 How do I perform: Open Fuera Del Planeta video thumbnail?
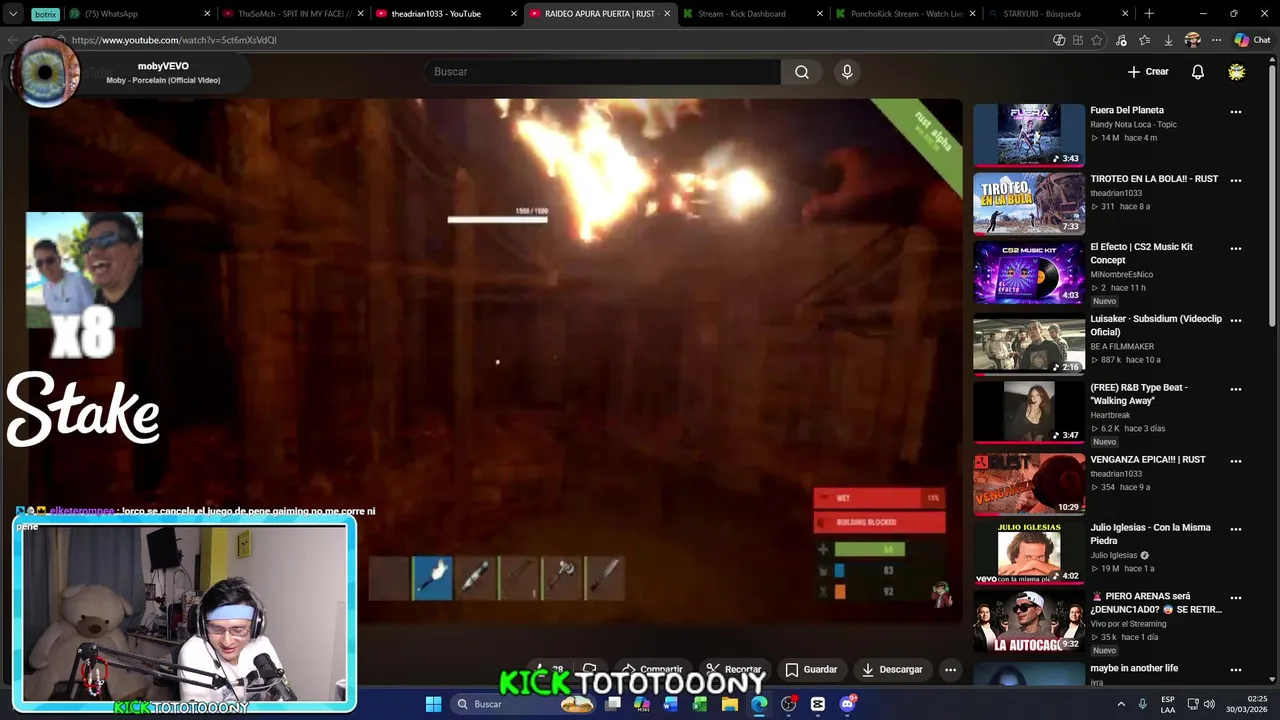point(1029,135)
